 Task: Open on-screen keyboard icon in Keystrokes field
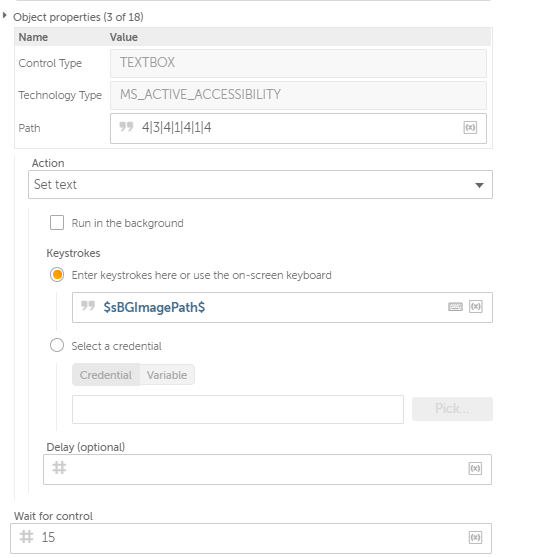coord(455,307)
